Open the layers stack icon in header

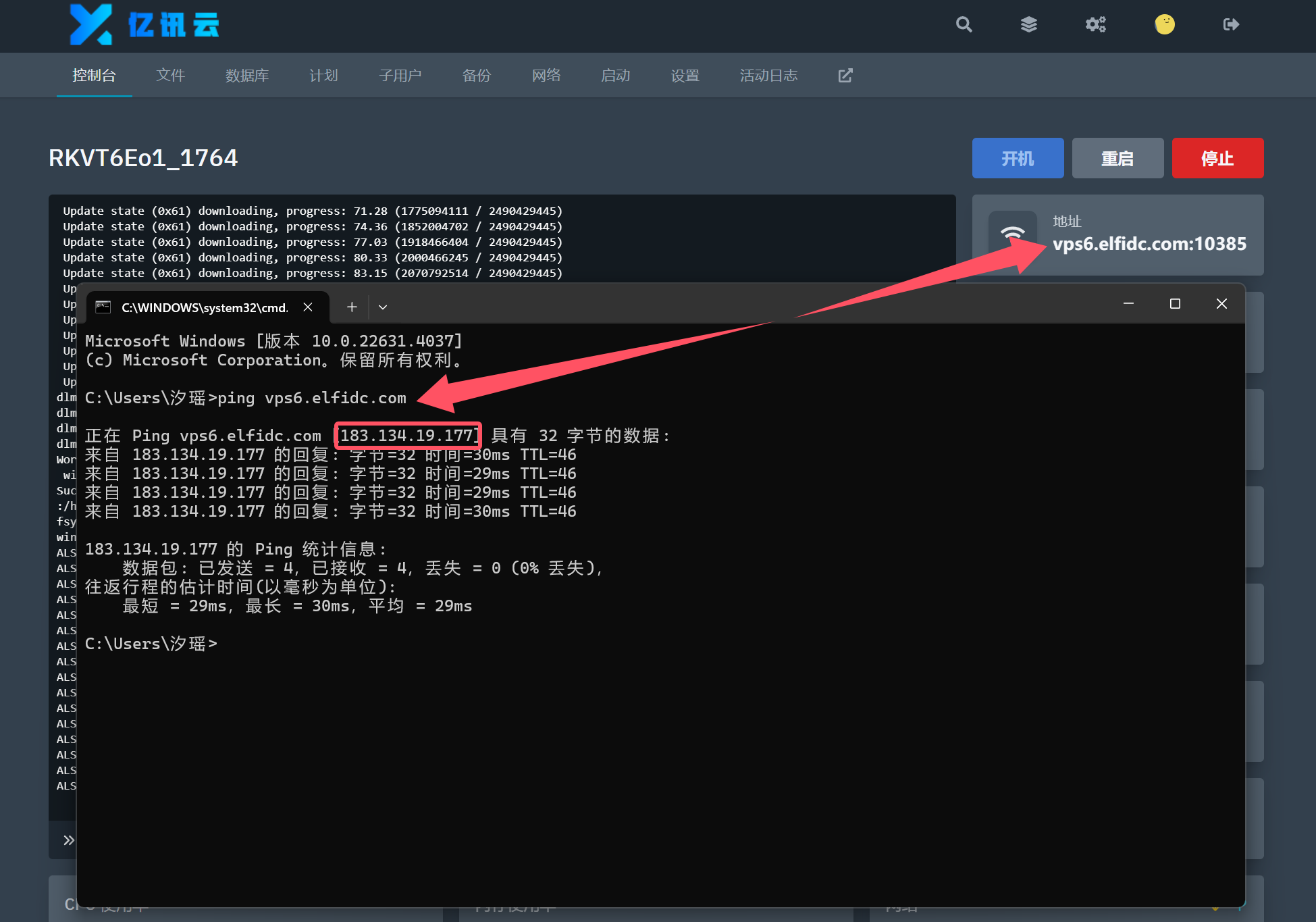pyautogui.click(x=1028, y=25)
